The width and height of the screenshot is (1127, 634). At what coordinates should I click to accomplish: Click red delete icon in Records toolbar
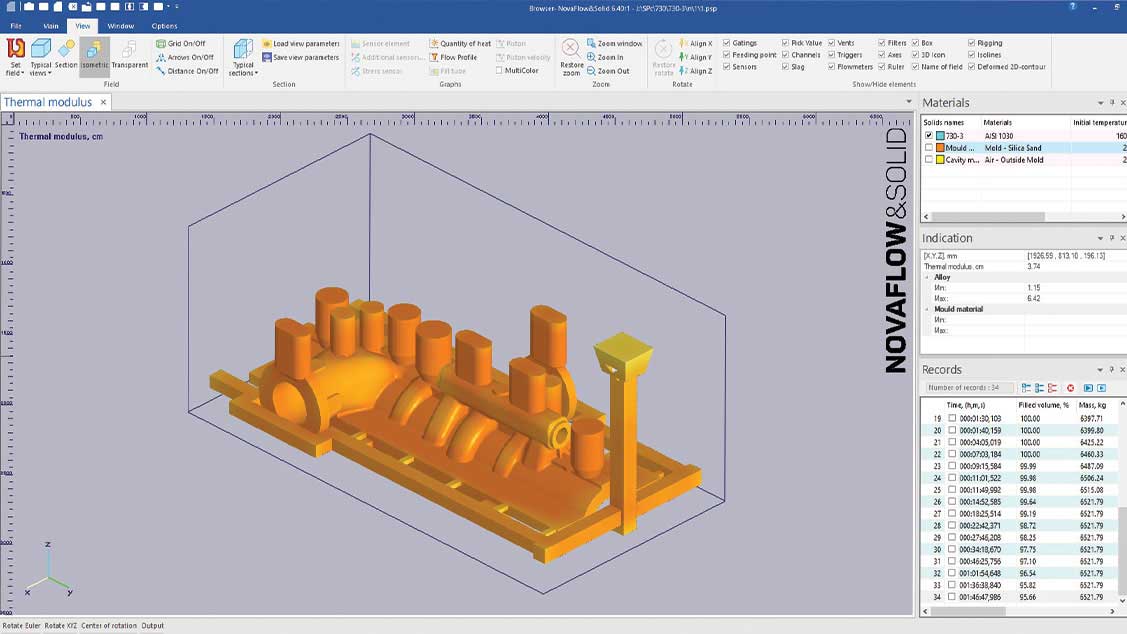[x=1070, y=388]
